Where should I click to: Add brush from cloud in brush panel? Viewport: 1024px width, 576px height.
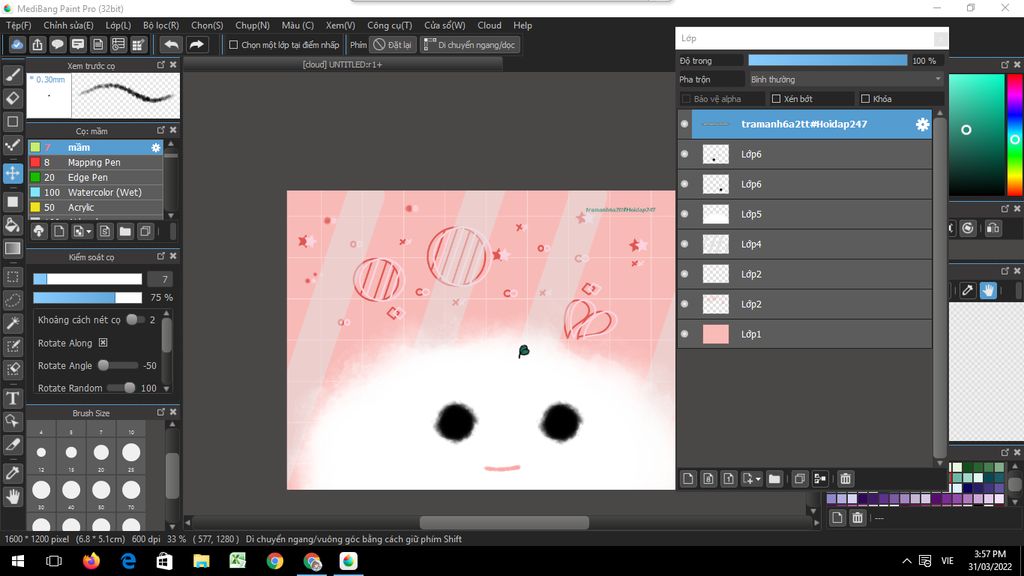(x=39, y=231)
